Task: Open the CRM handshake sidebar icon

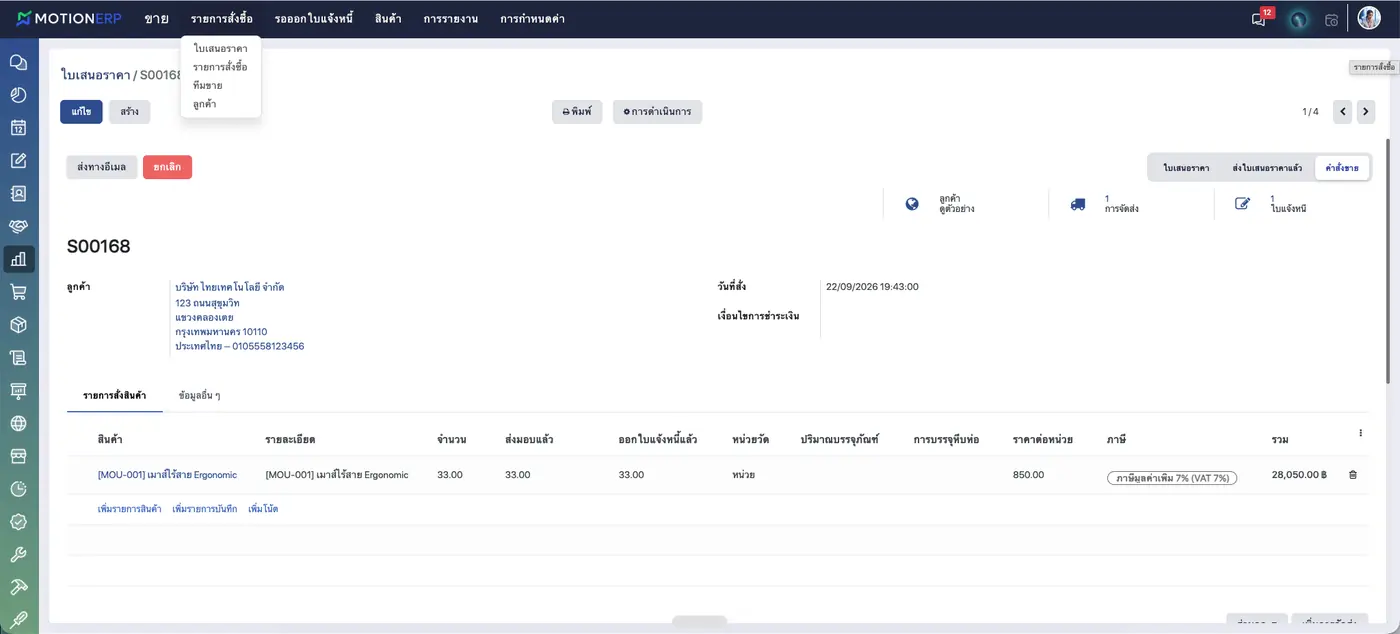Action: (18, 226)
